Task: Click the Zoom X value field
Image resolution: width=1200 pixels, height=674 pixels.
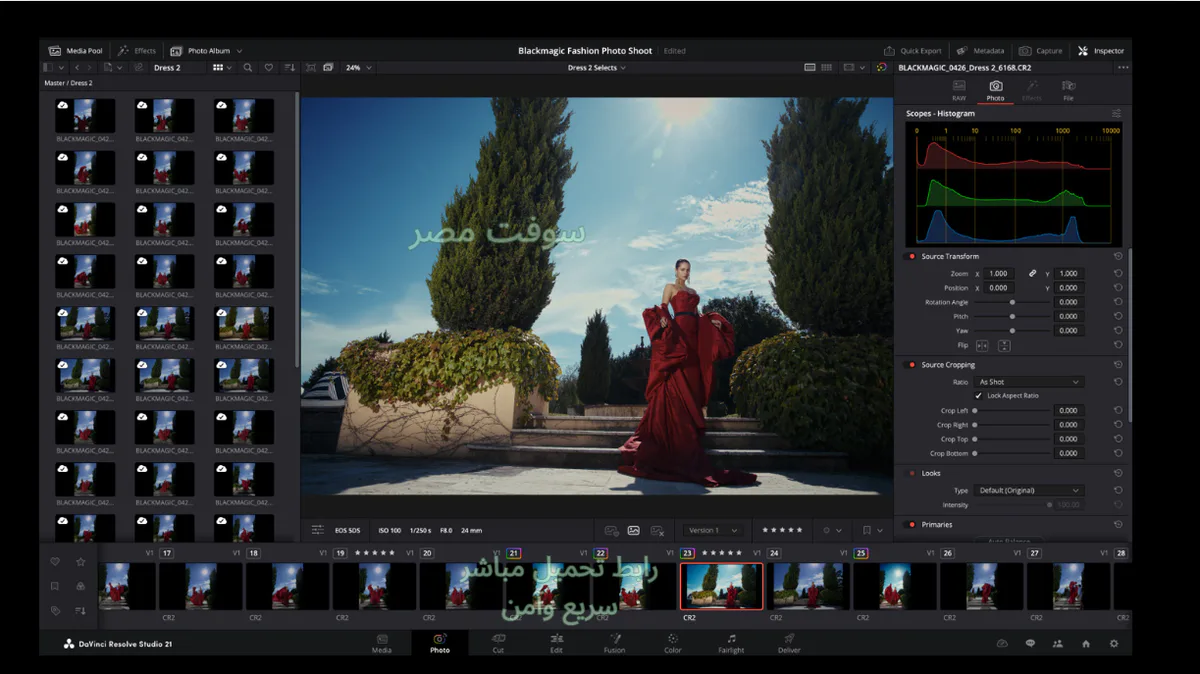Action: 998,273
